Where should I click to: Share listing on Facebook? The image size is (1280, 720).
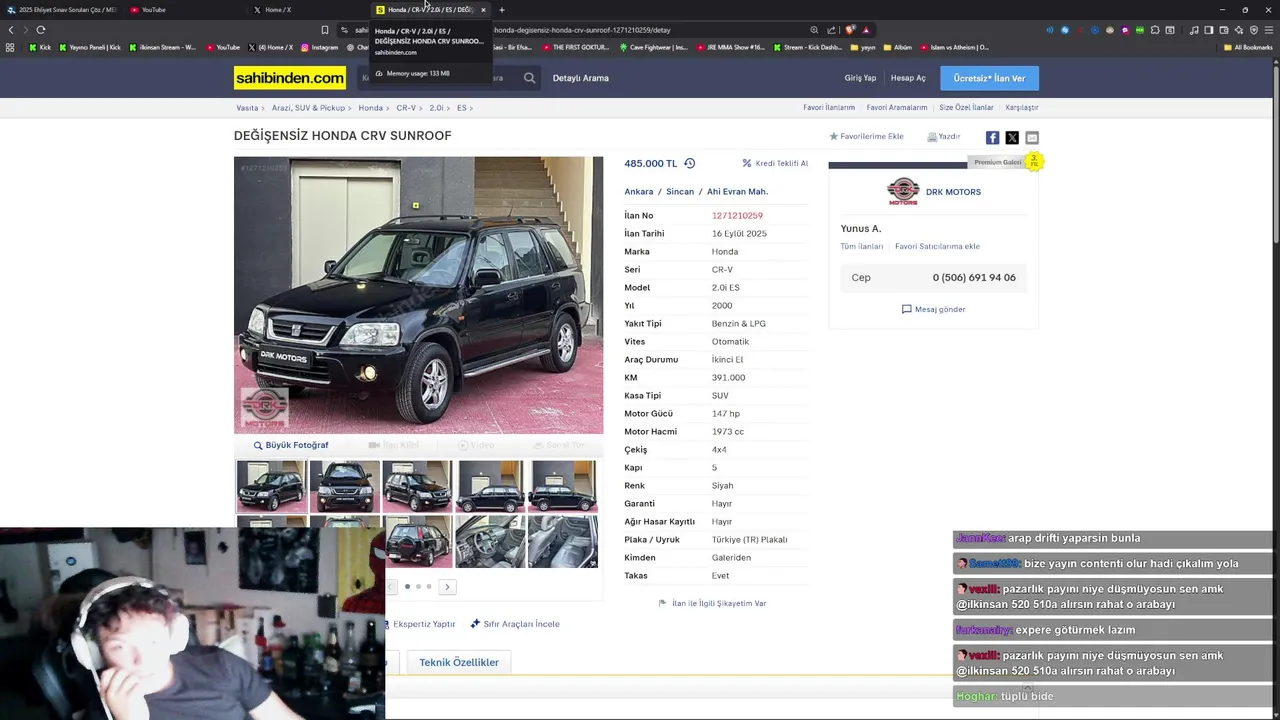992,138
